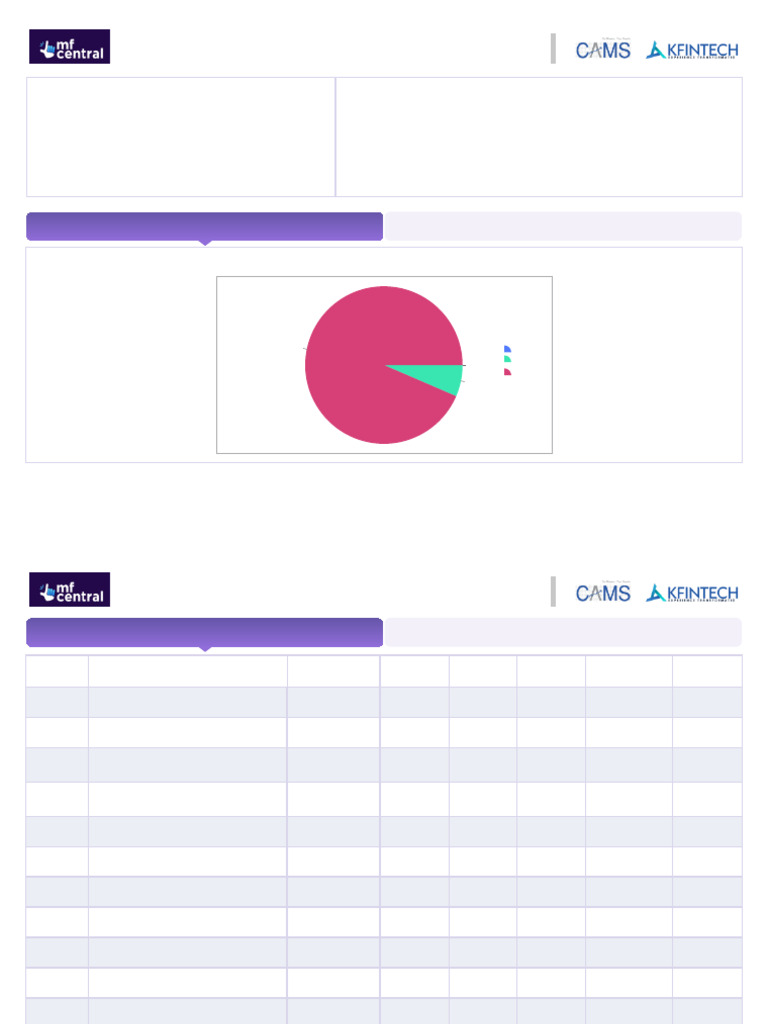The height and width of the screenshot is (1024, 768).
Task: Click the second-page KFintech logo
Action: point(692,592)
